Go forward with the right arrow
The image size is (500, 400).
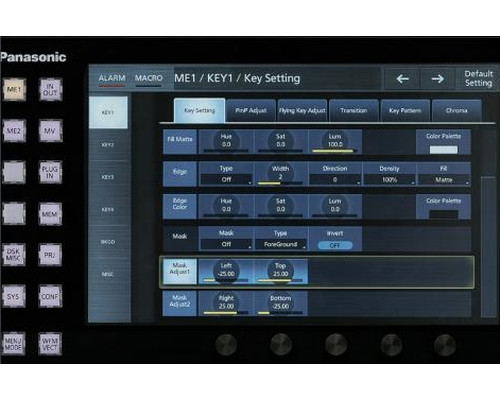point(437,79)
